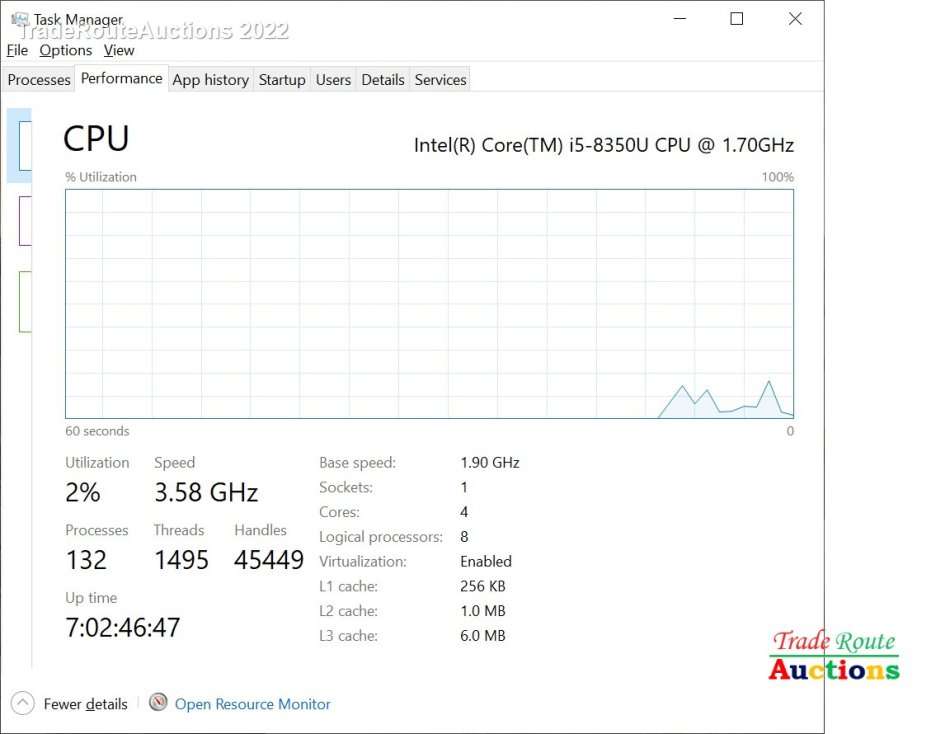
Task: View the Details tab
Action: tap(383, 80)
